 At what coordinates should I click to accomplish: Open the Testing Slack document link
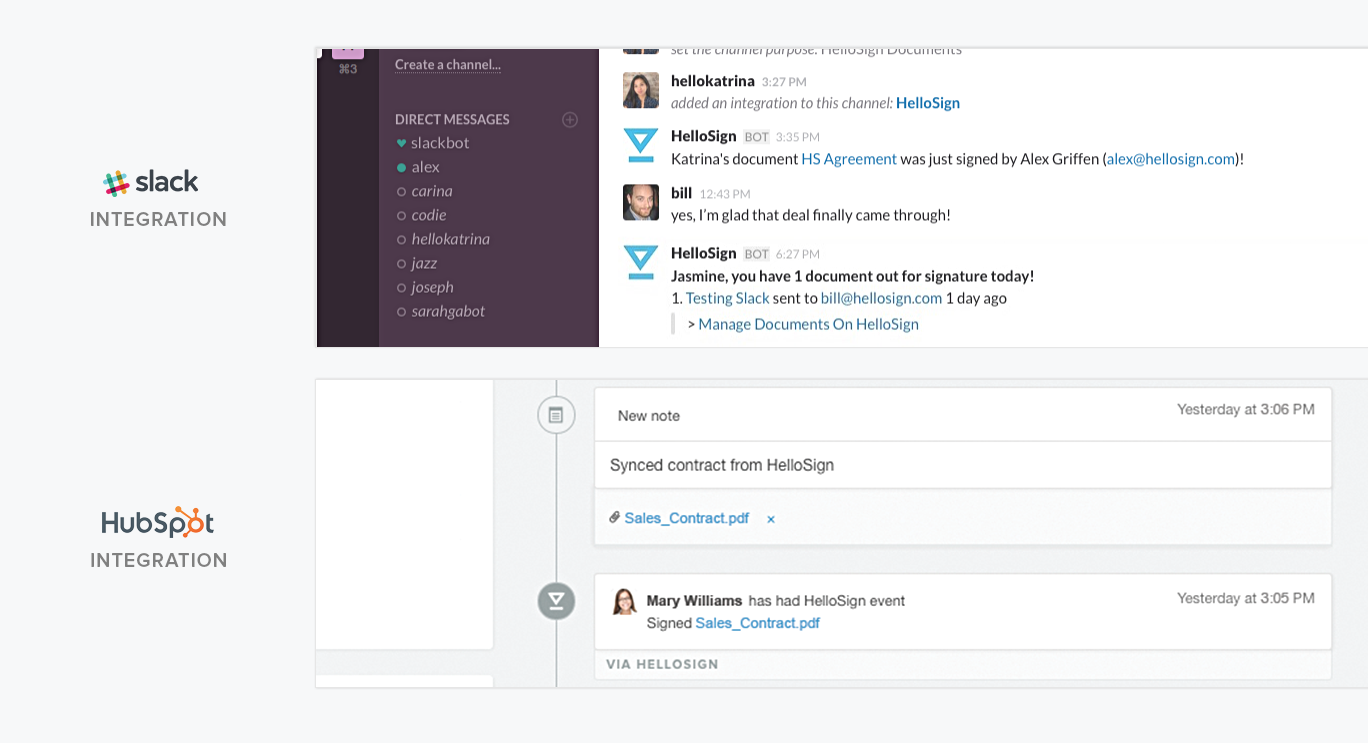728,298
